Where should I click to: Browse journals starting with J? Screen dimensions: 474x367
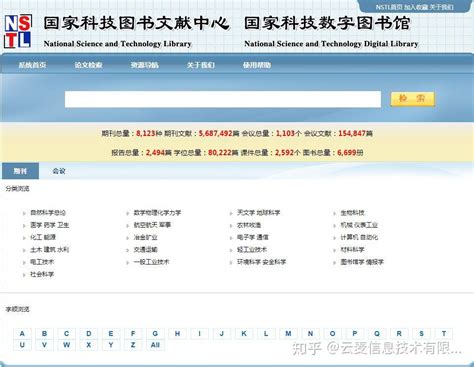[222, 334]
